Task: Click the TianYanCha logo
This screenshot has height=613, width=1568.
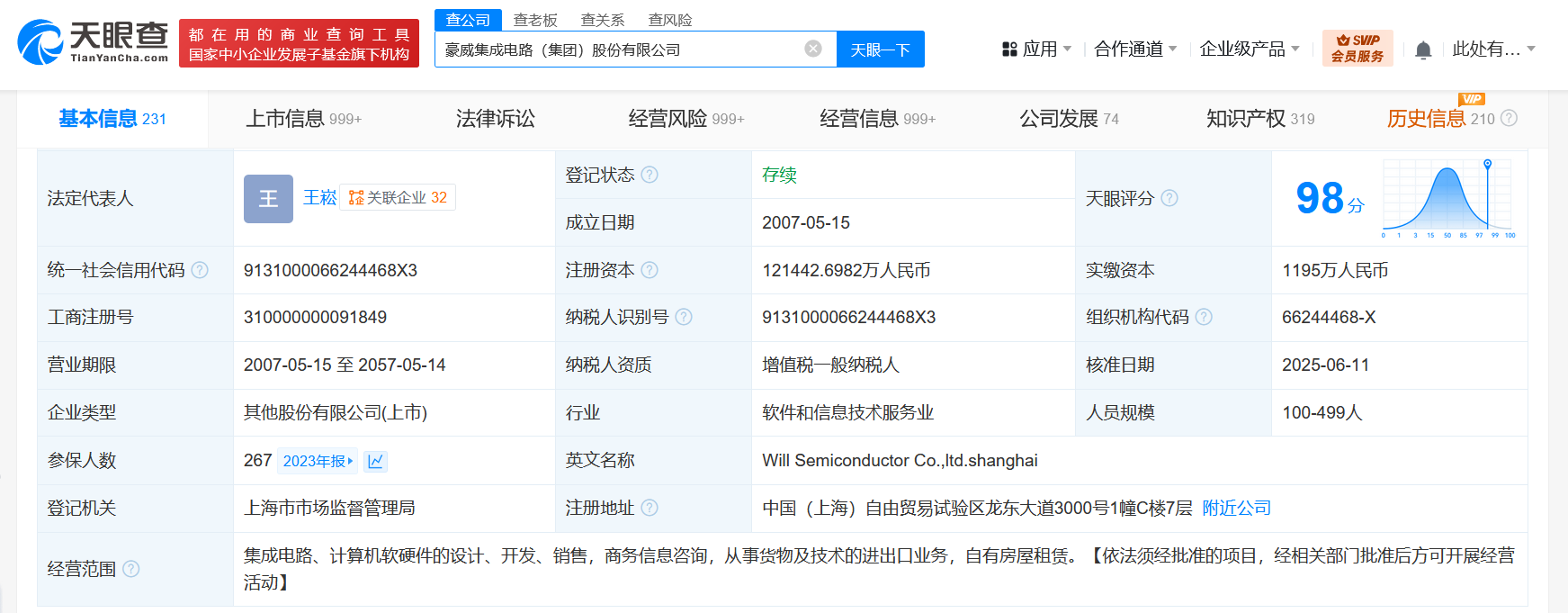Action: coord(93,42)
